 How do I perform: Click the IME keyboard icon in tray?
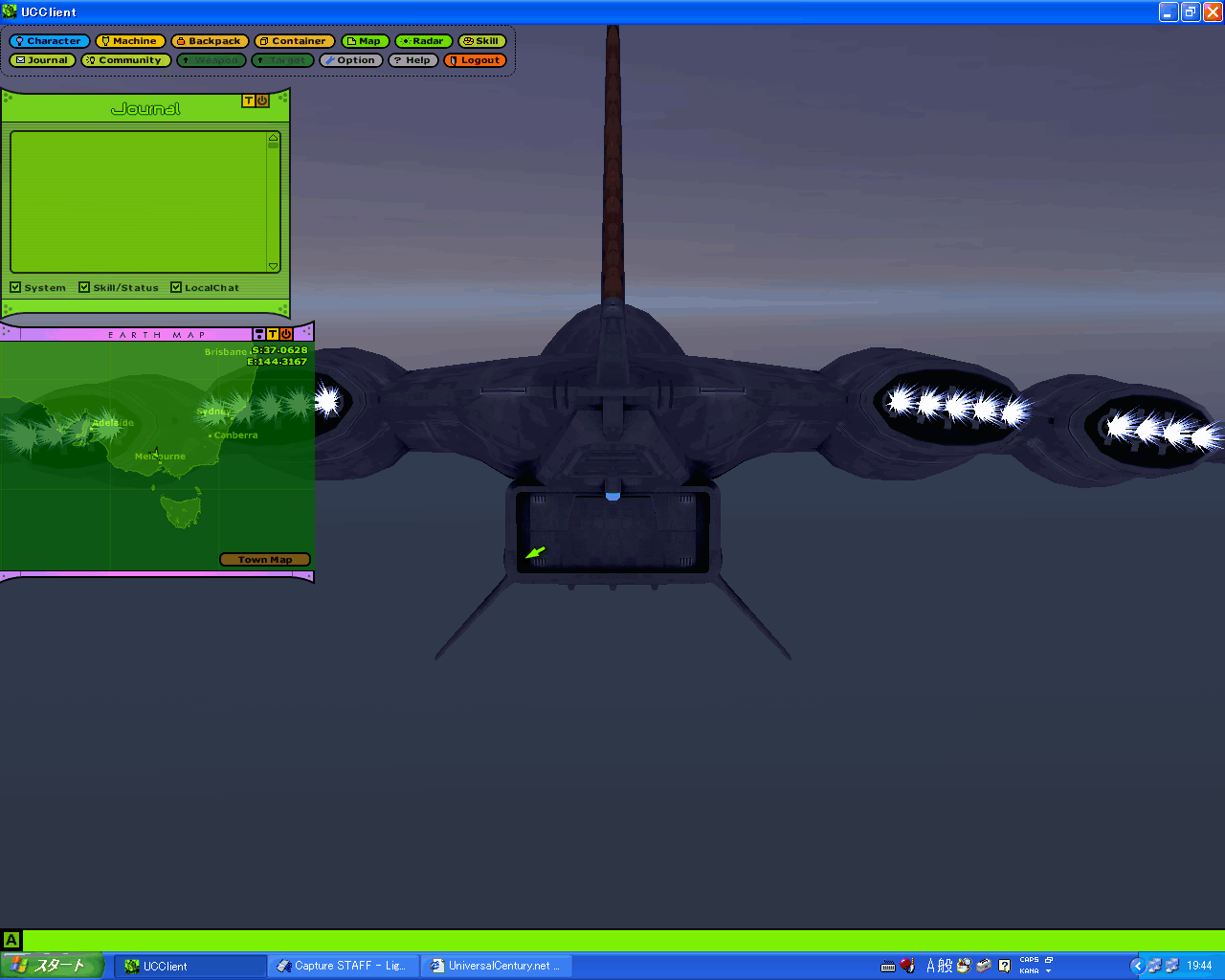888,967
